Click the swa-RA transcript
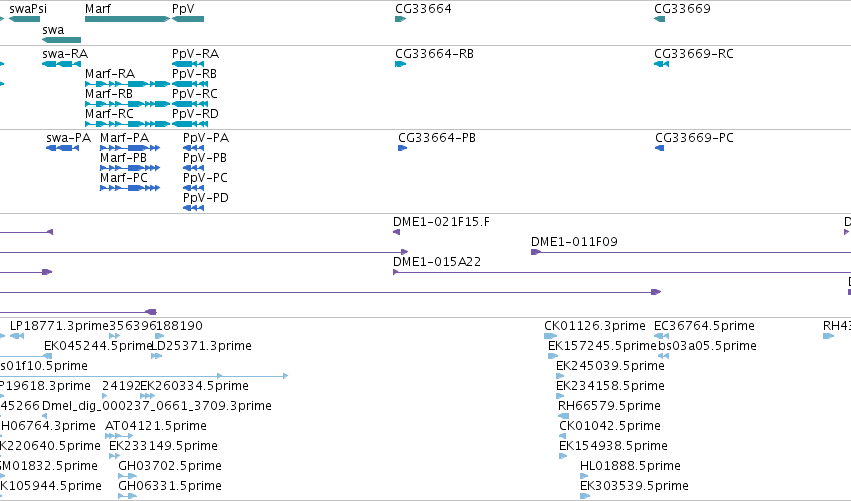The width and height of the screenshot is (851, 501). [x=61, y=64]
